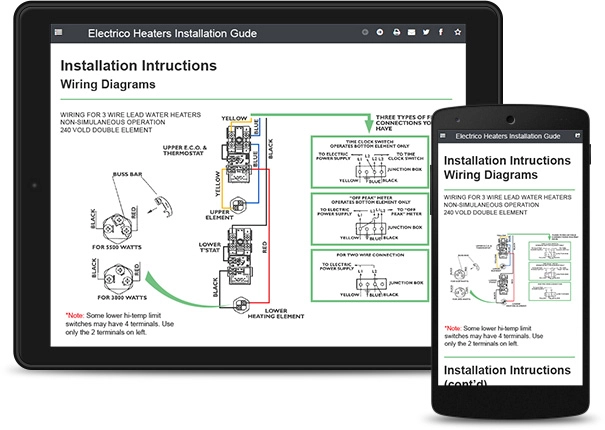Screen dimensions: 605x430
Task: Share the guide on Twitter
Action: 426,32
